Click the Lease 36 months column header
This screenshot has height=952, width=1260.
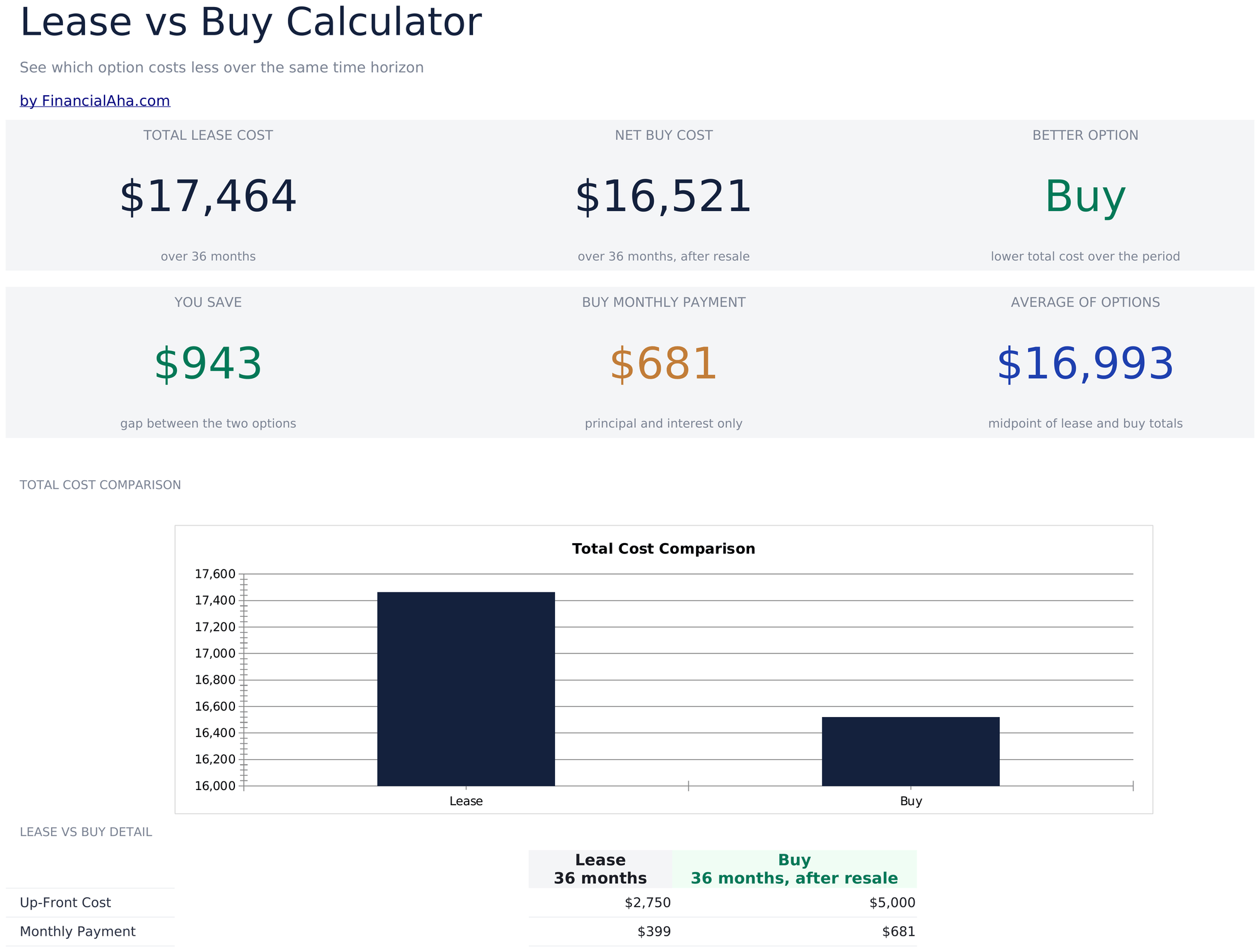click(600, 869)
